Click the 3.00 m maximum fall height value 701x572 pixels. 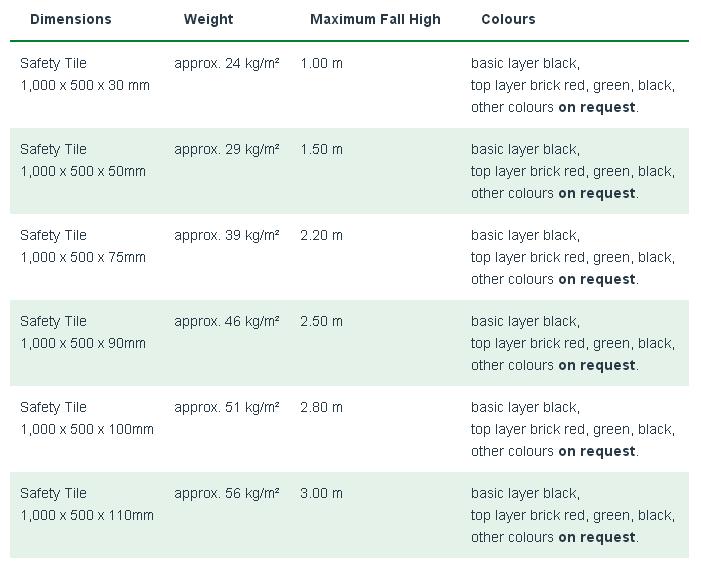pos(321,493)
